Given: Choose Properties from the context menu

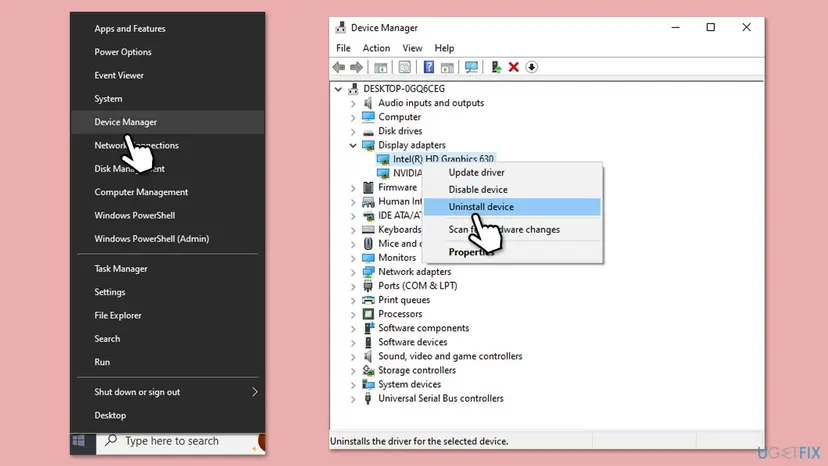Looking at the screenshot, I should (x=512, y=252).
